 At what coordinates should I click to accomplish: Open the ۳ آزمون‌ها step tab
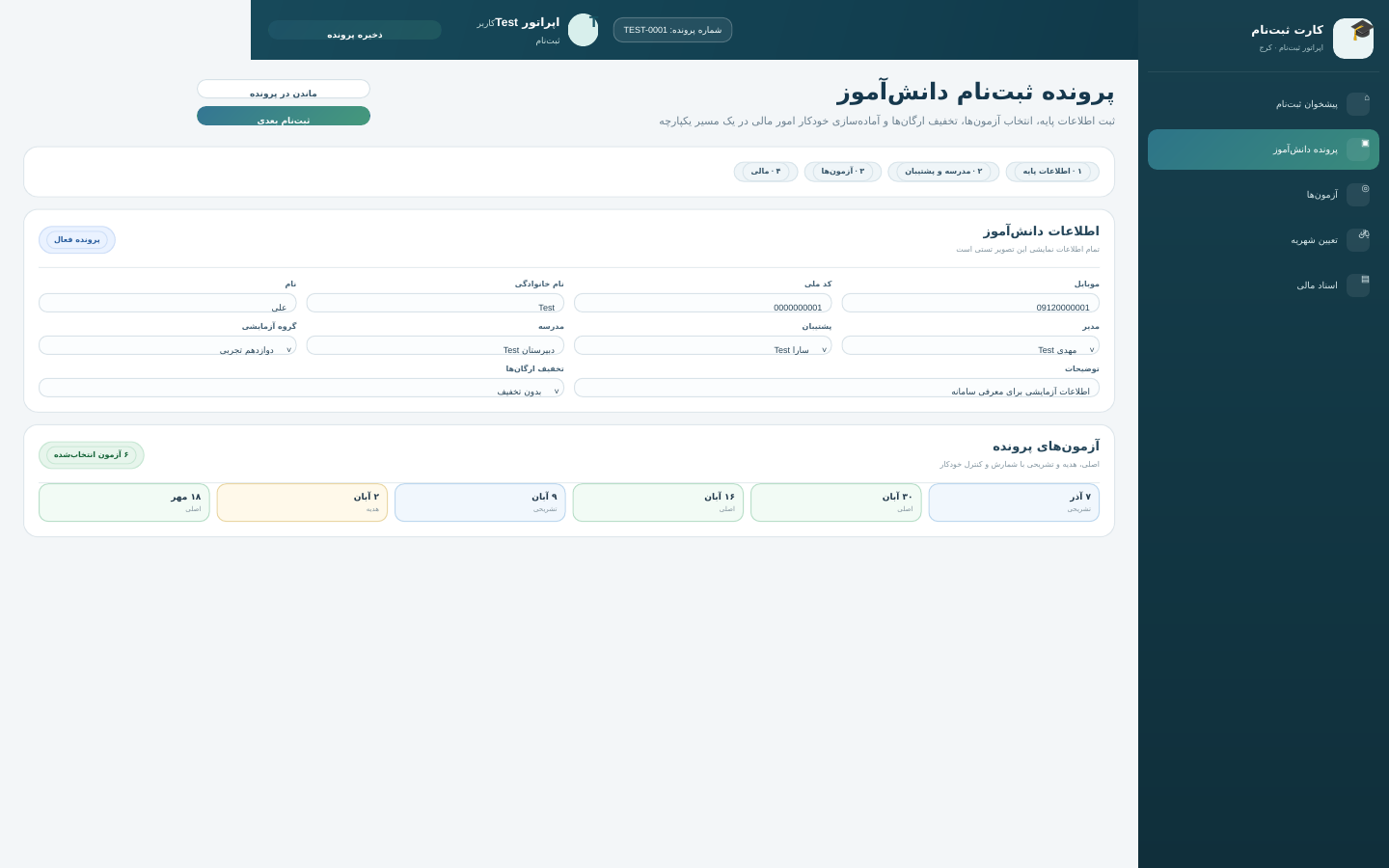click(x=843, y=172)
